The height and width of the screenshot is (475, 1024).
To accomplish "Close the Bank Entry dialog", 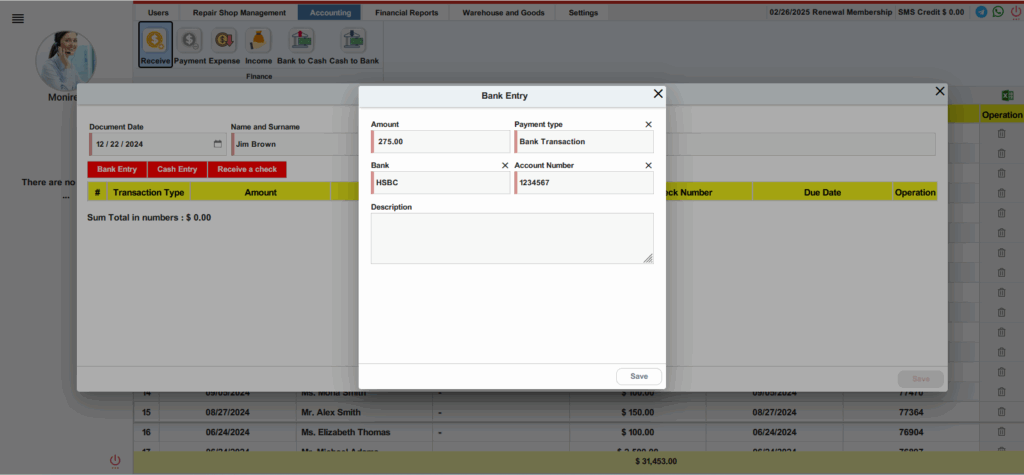I will [x=658, y=94].
